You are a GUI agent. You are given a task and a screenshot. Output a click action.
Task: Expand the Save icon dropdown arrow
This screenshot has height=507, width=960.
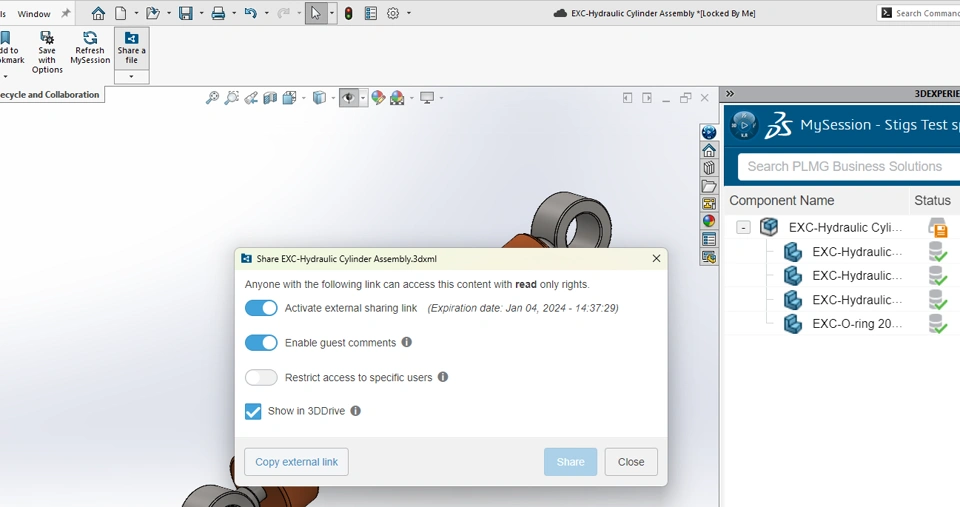[201, 13]
